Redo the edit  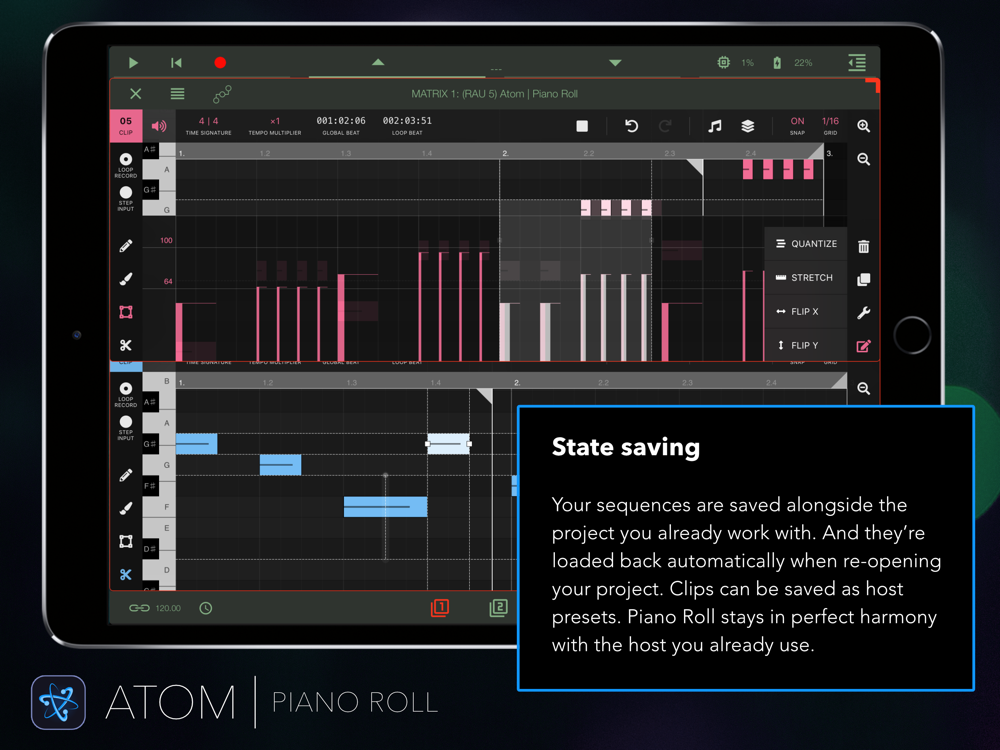[x=665, y=126]
